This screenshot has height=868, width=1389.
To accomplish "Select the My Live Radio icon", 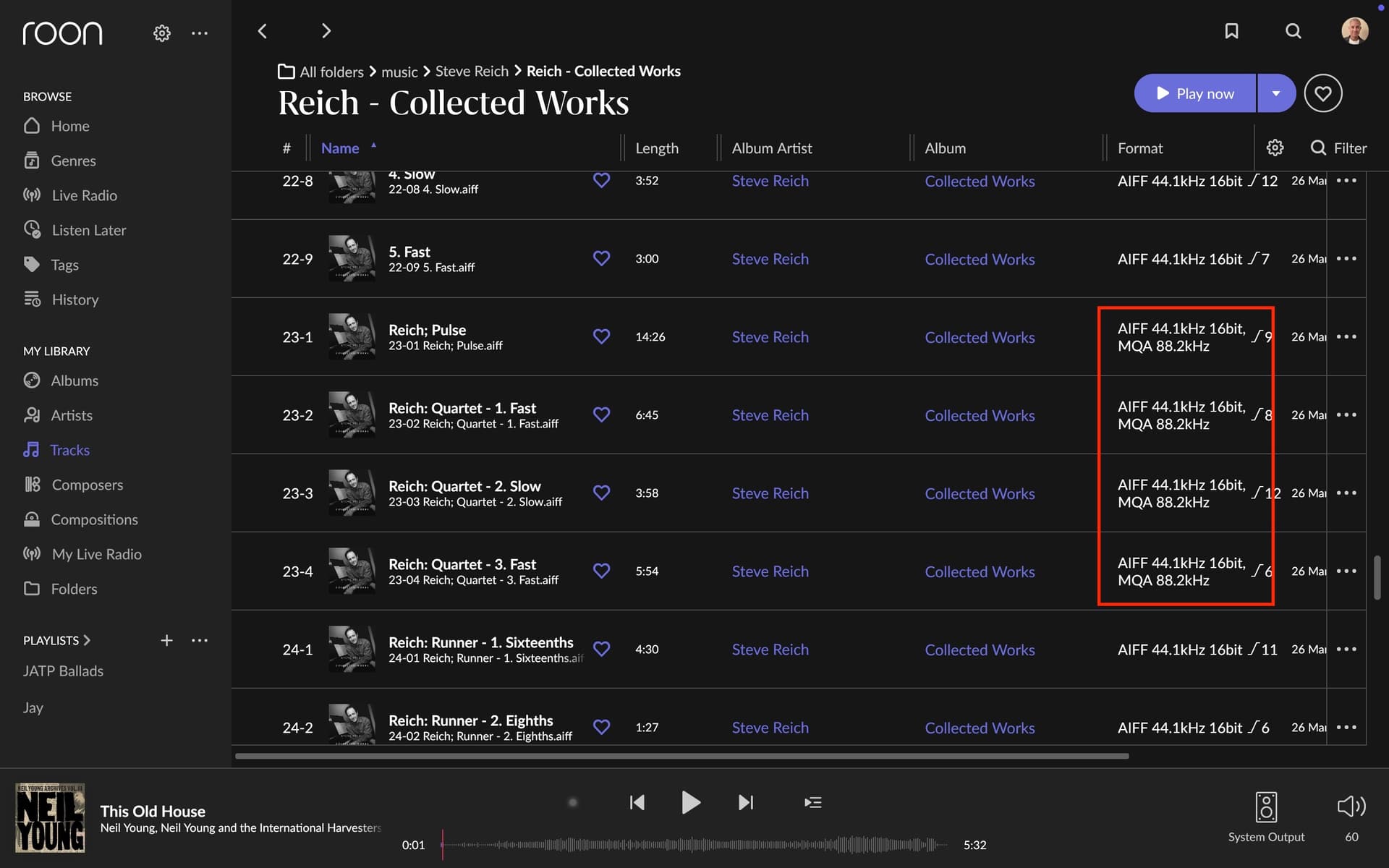I will pos(32,554).
